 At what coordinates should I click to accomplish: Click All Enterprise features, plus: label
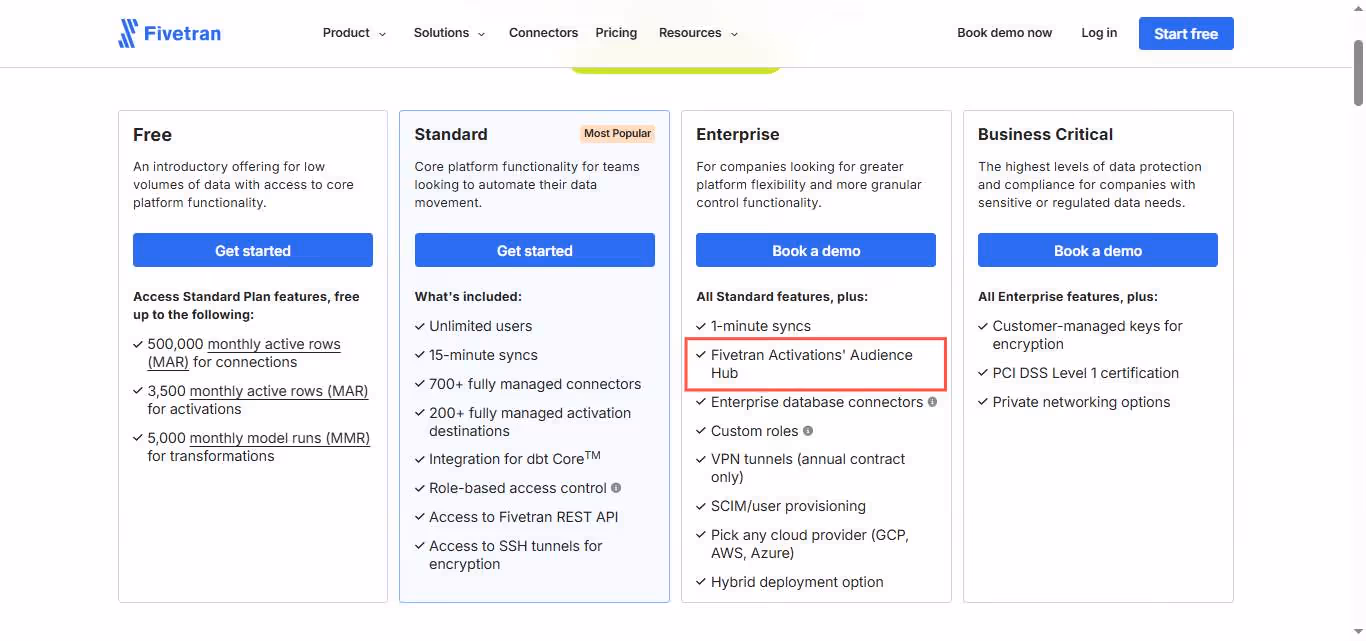point(1068,296)
